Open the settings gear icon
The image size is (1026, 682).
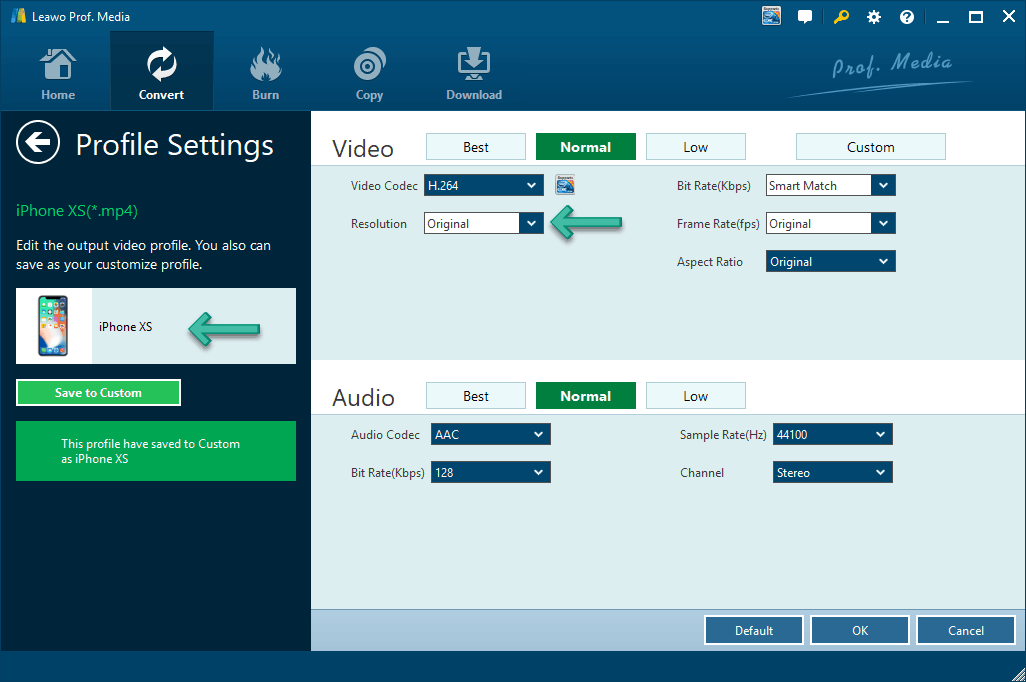[x=874, y=17]
